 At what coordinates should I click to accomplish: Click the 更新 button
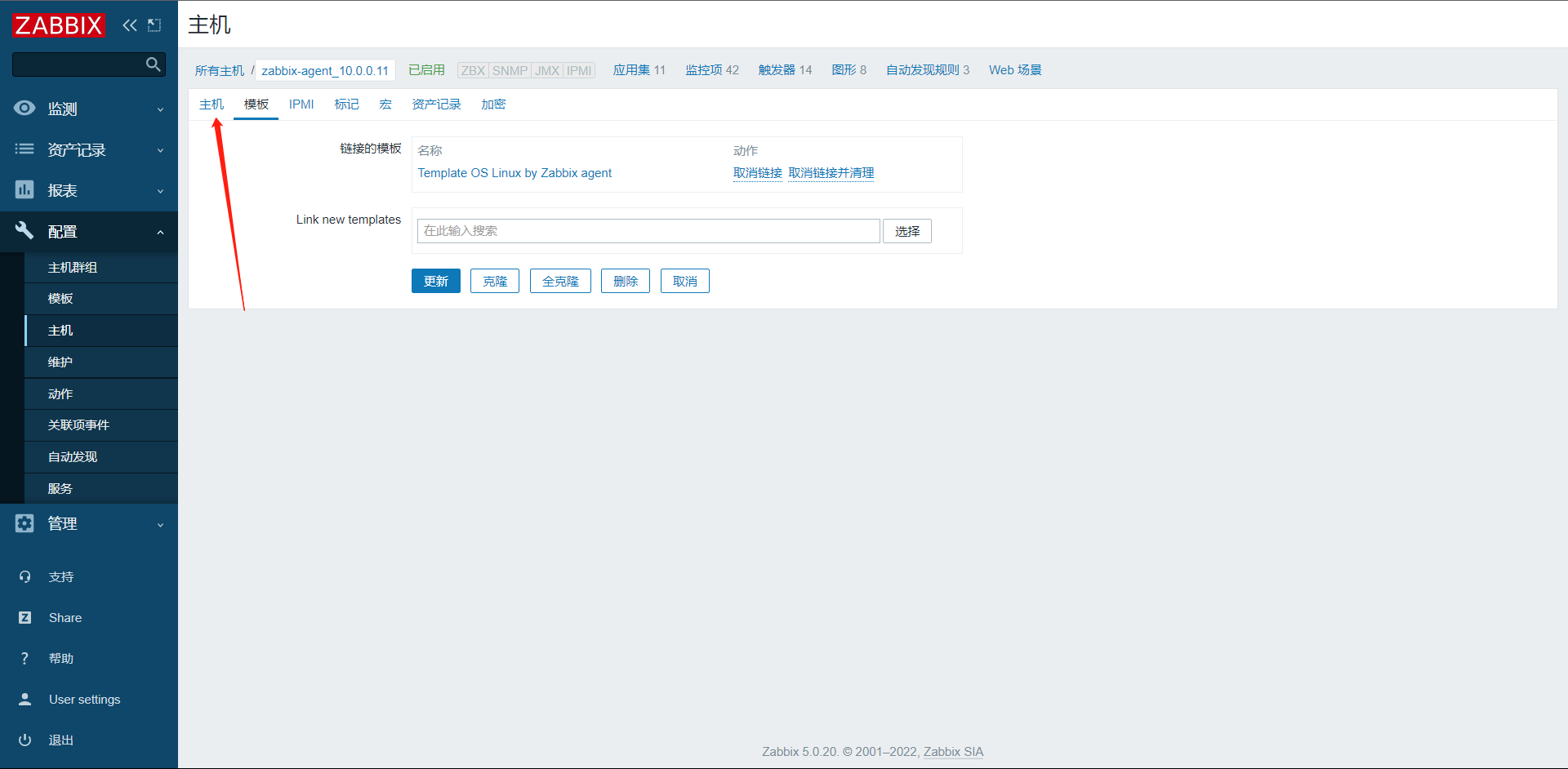436,281
